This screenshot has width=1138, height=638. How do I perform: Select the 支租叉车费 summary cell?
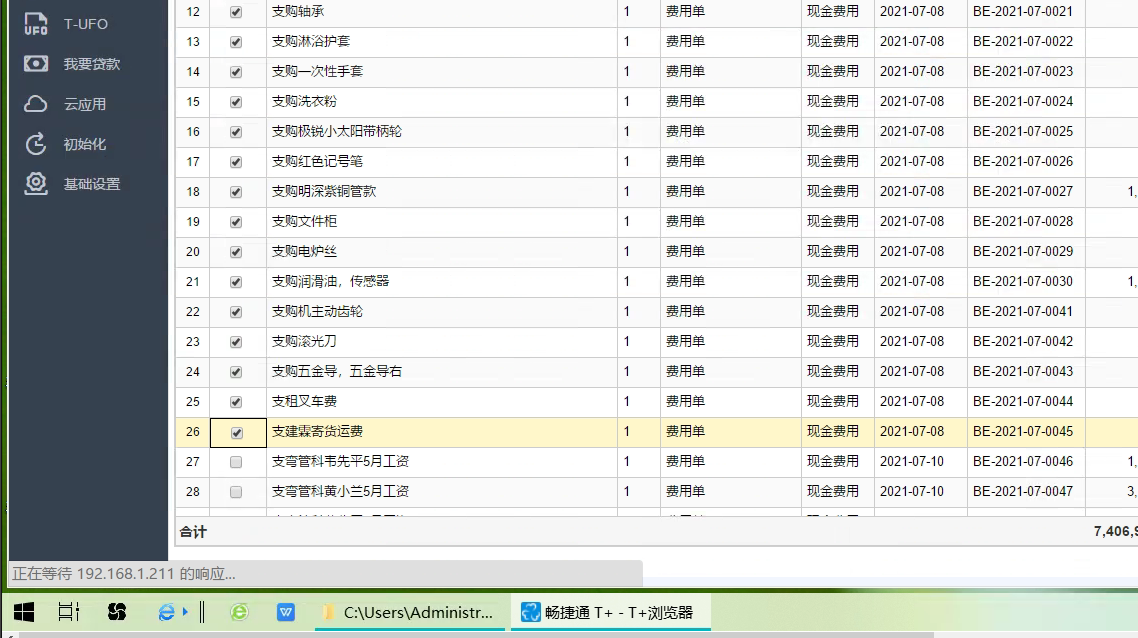coord(441,401)
